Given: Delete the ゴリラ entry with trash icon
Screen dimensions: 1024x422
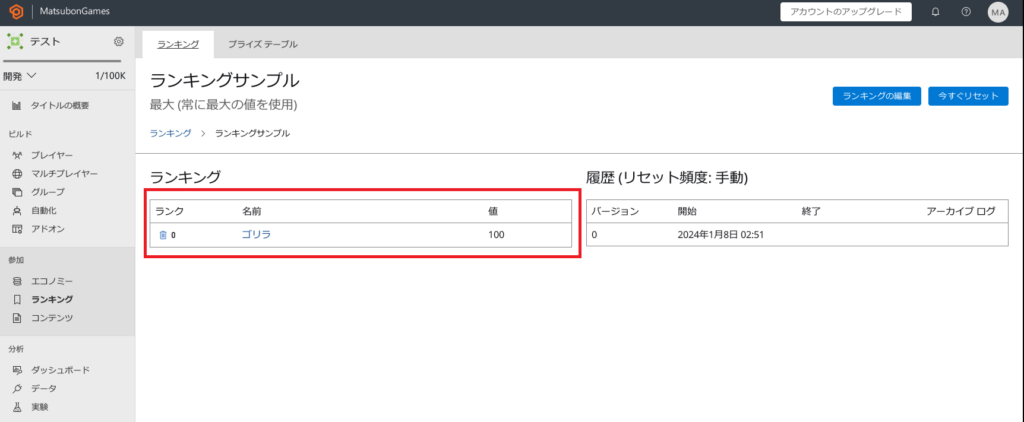Looking at the screenshot, I should tap(163, 235).
